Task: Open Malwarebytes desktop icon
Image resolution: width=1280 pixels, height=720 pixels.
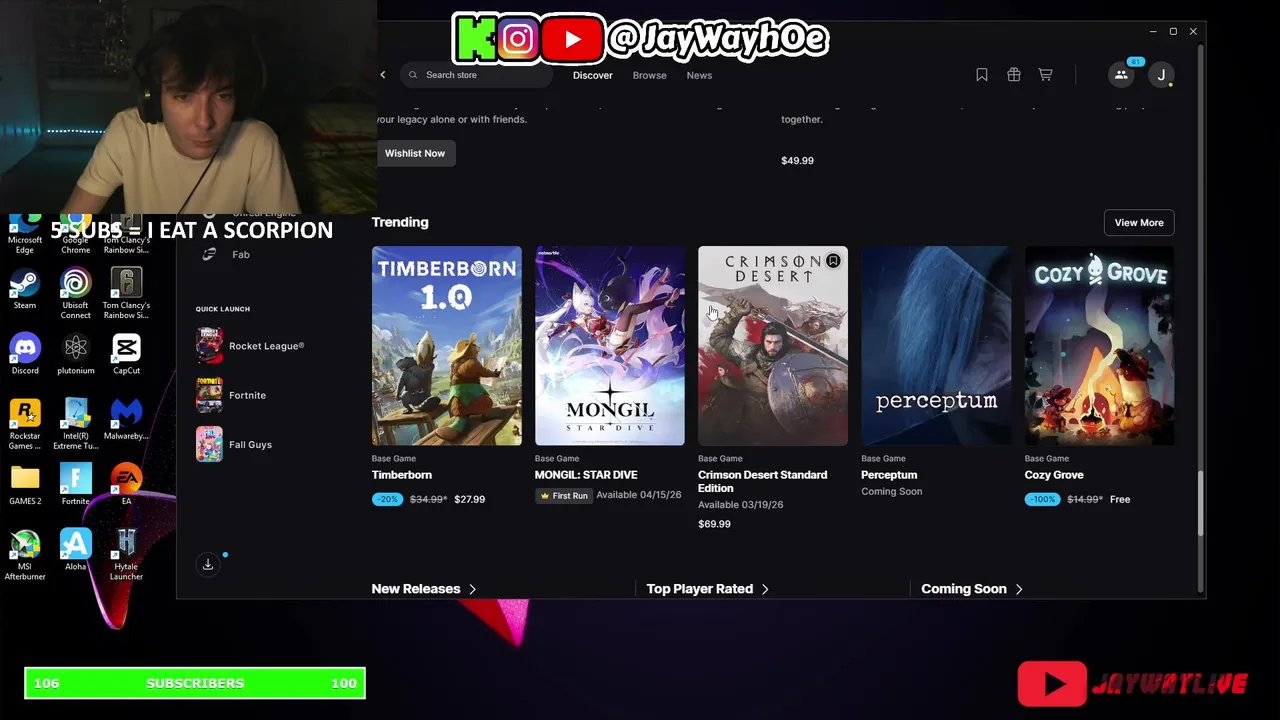Action: 126,419
